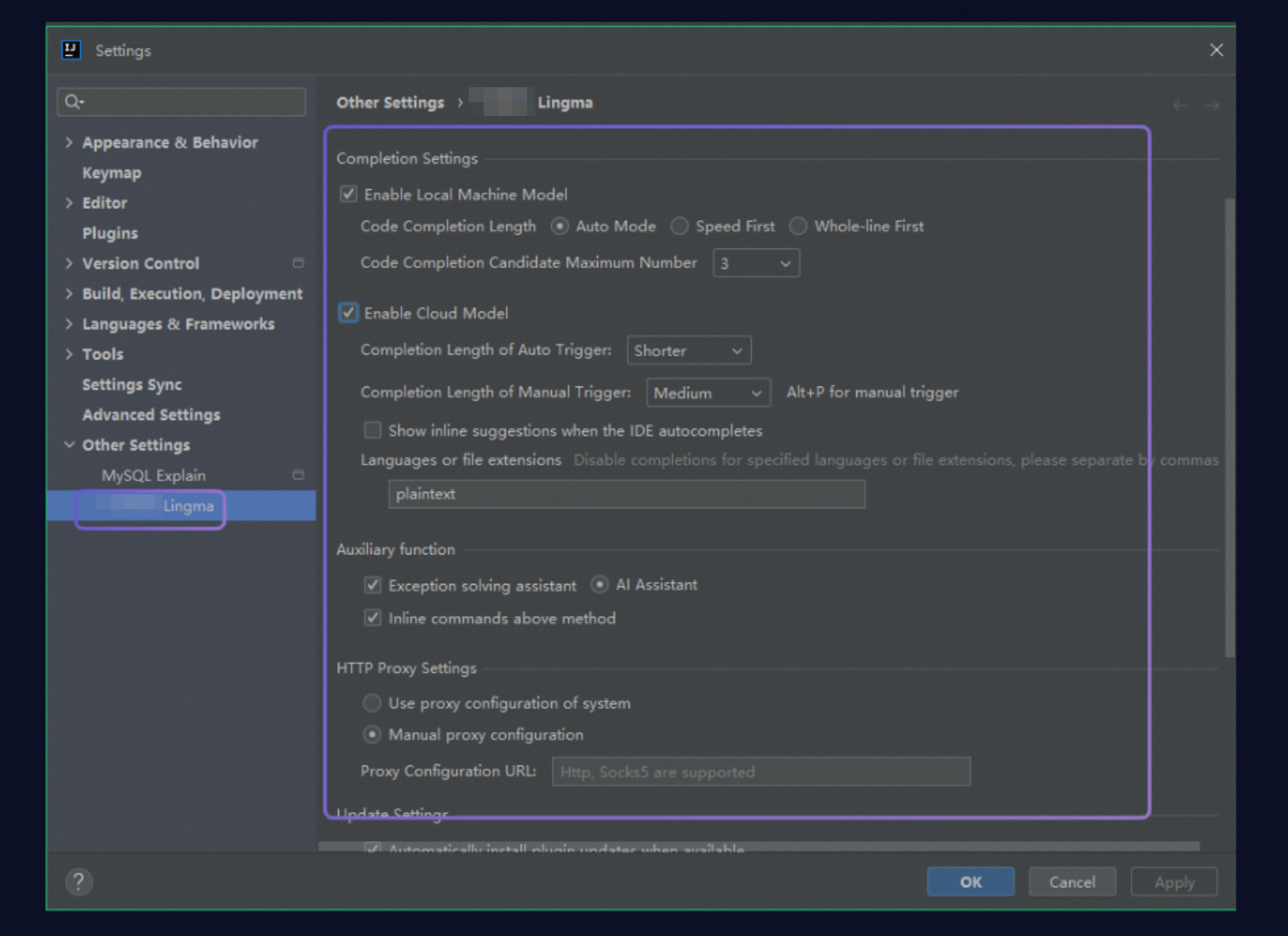The height and width of the screenshot is (936, 1288).
Task: Toggle Enable Cloud Model checkbox
Action: 349,313
